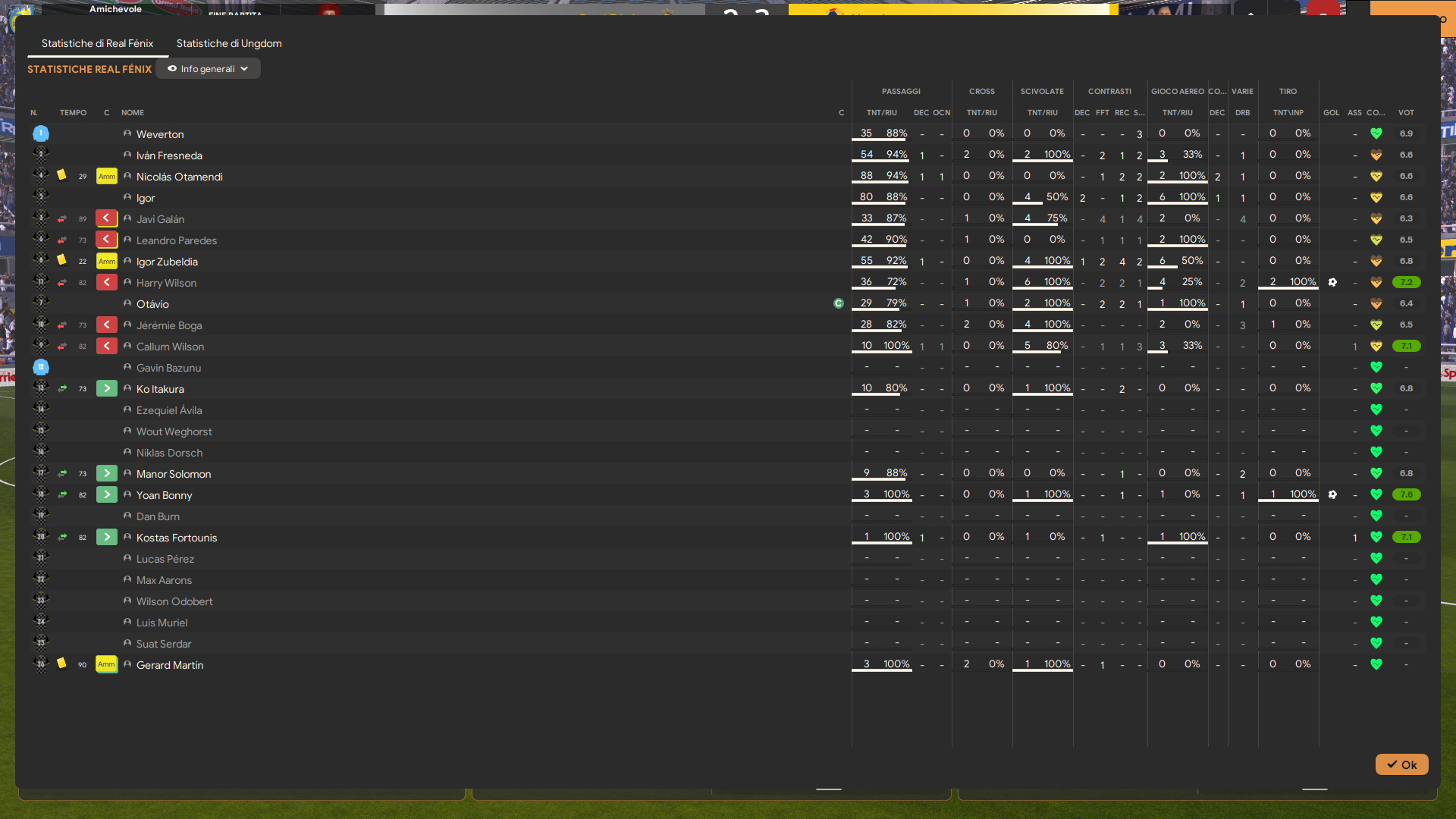The height and width of the screenshot is (819, 1456).
Task: Click Otamendi's 88 passes value
Action: click(866, 175)
